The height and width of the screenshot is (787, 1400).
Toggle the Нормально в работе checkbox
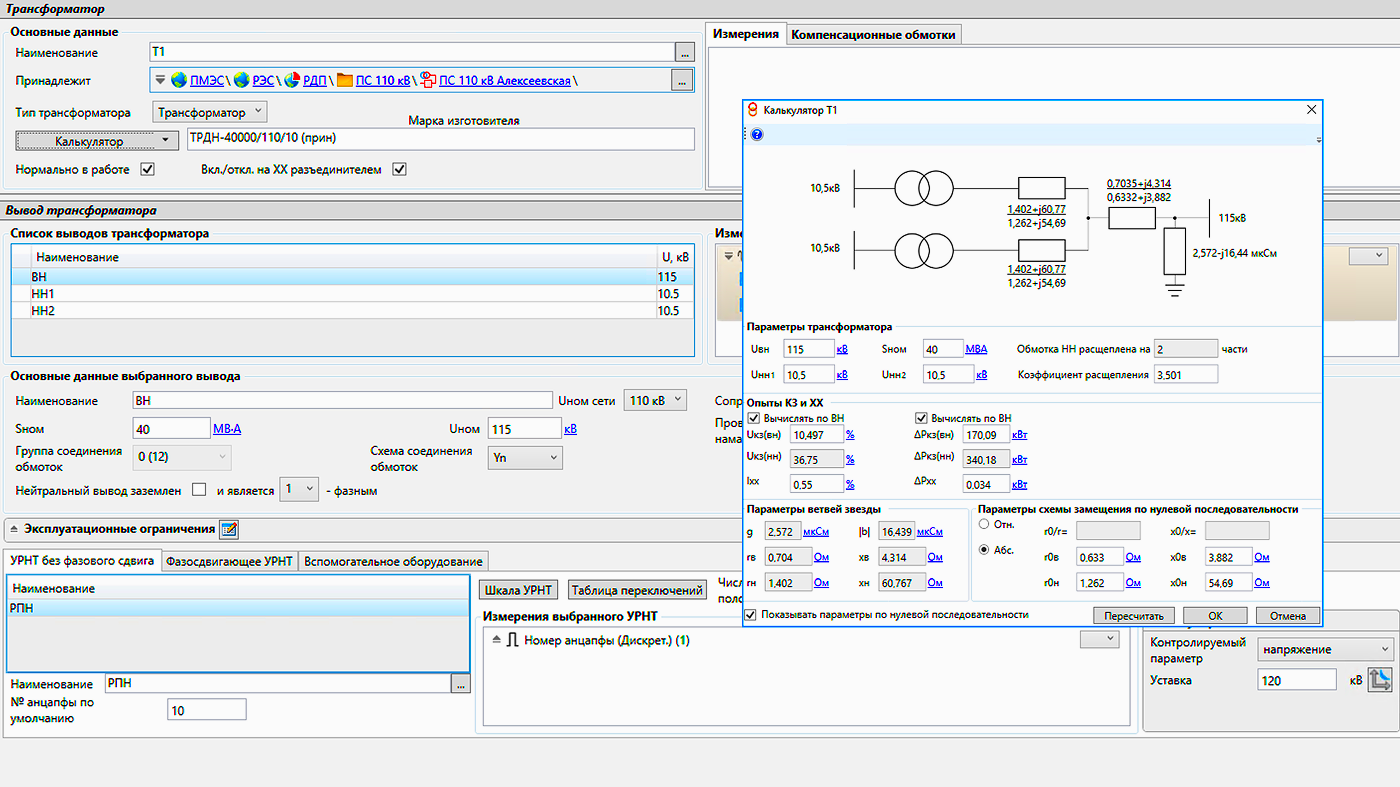[148, 170]
